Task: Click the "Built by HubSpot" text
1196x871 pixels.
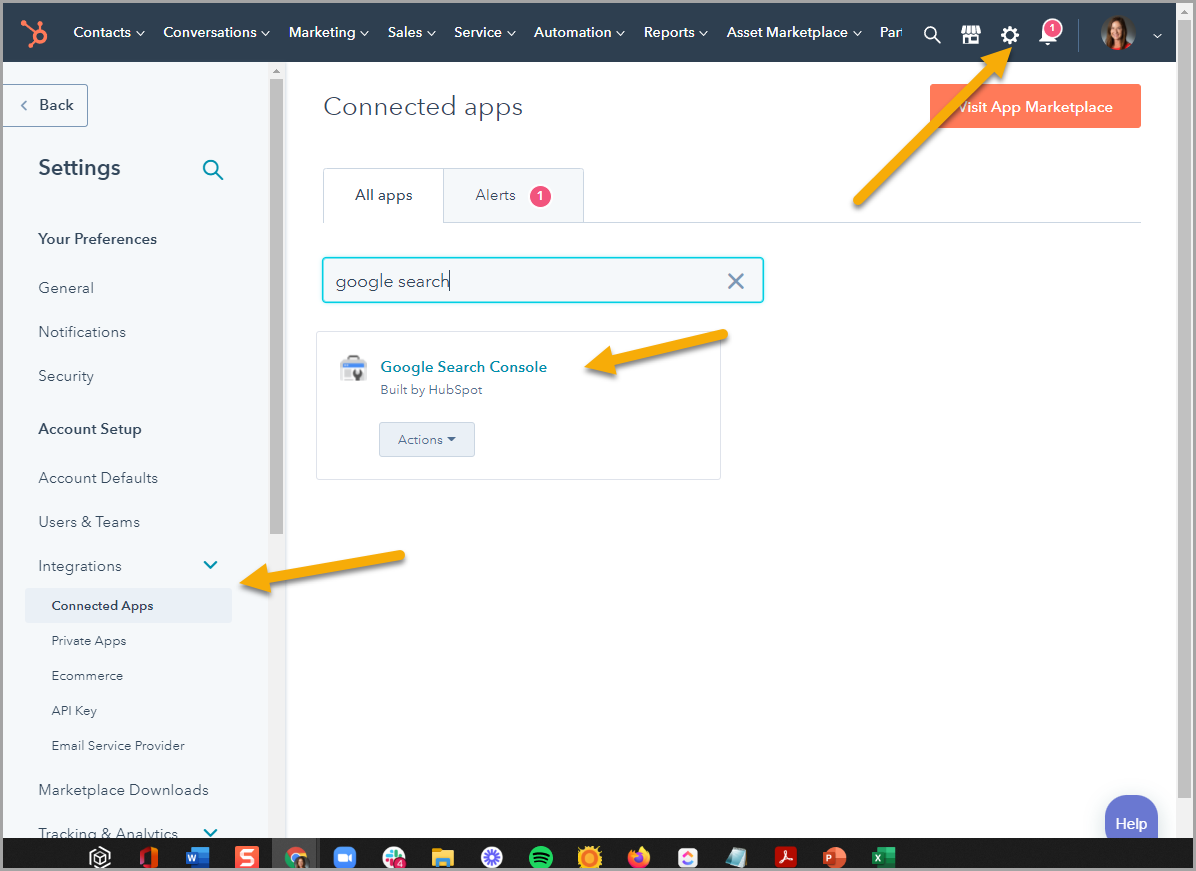Action: (x=432, y=390)
